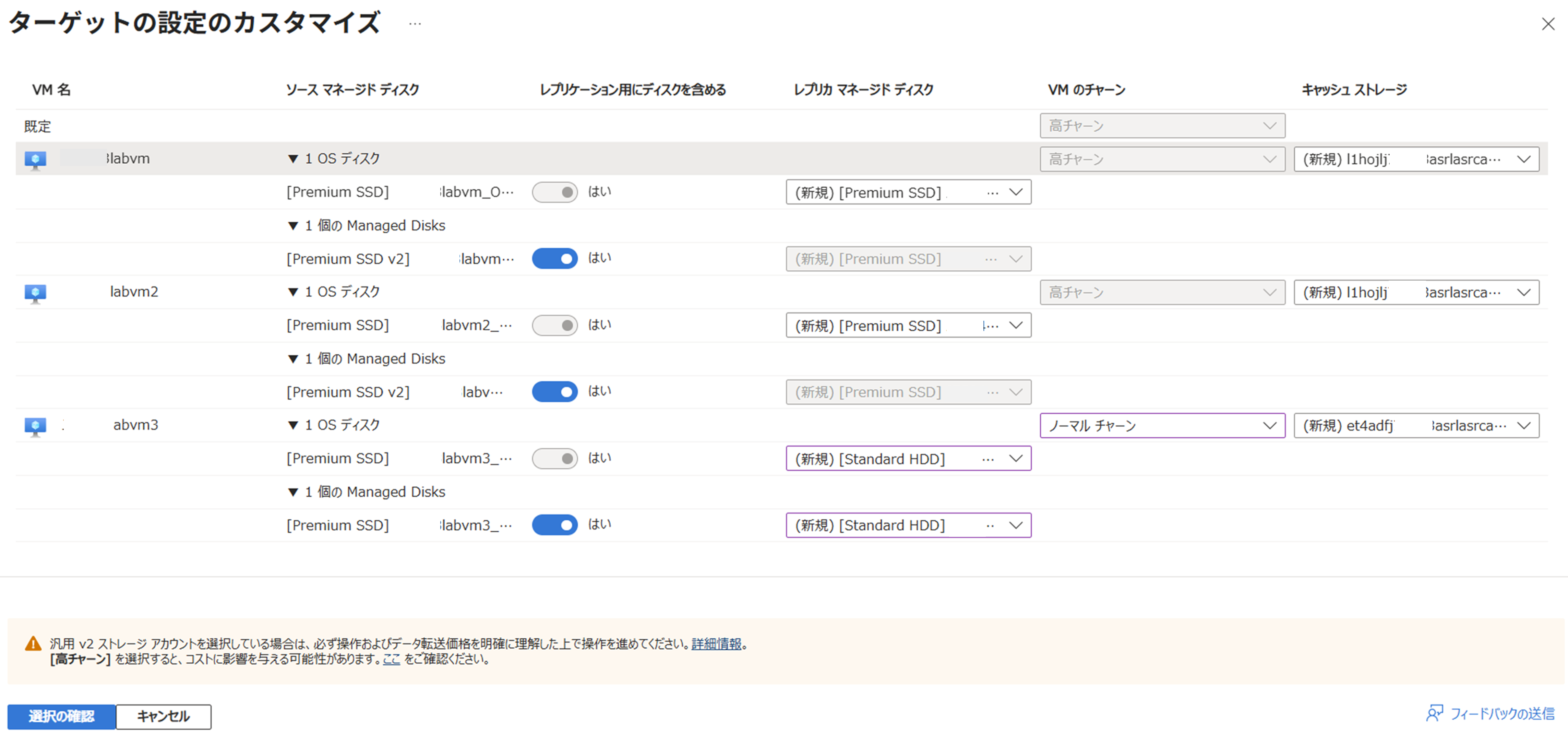
Task: Toggle labvm2 Premium SSD v2 disk replication
Action: 554,392
